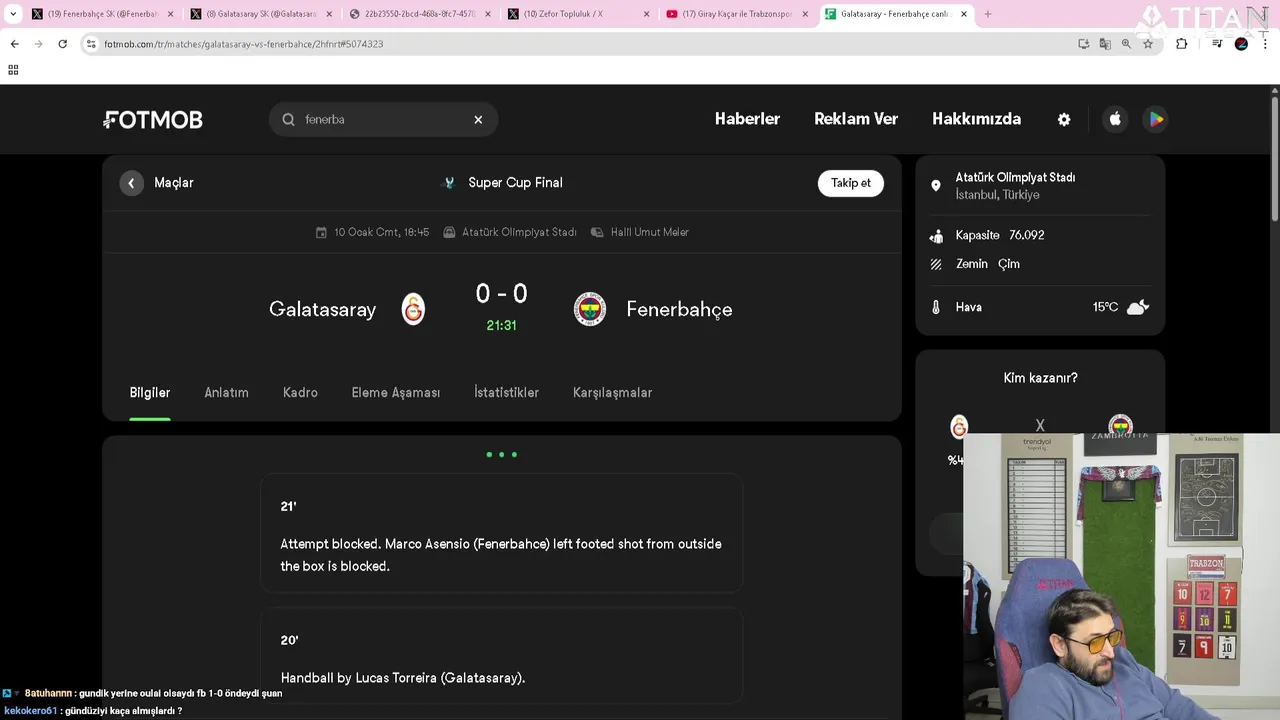
Task: Click the 21' Marco Asensio attempt blocked entry
Action: 501,533
